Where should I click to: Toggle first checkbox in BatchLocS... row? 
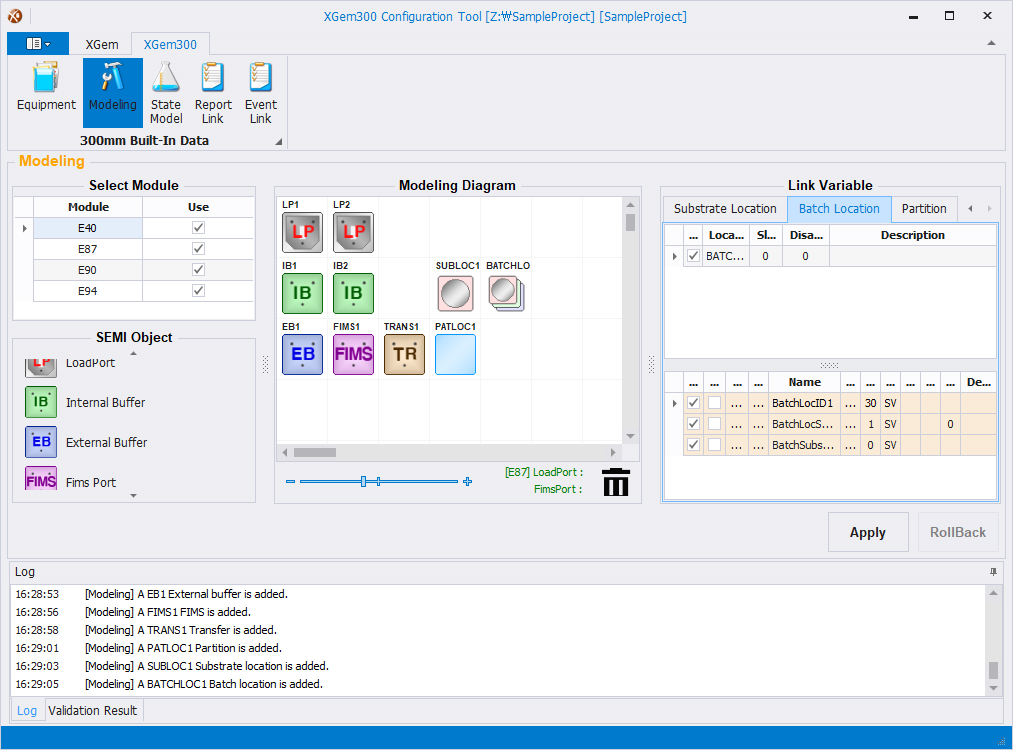(x=693, y=424)
